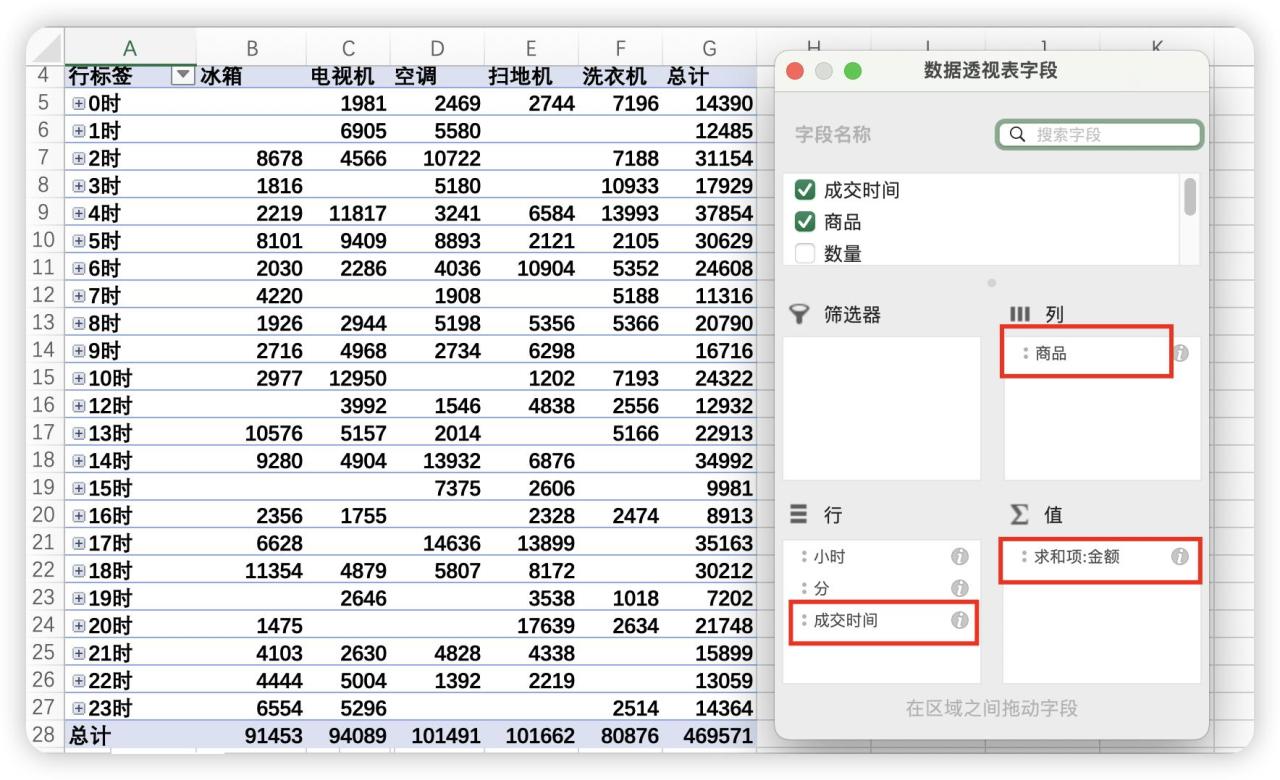Viewport: 1280px width, 780px height.
Task: Expand the 4时 row group
Action: click(77, 214)
